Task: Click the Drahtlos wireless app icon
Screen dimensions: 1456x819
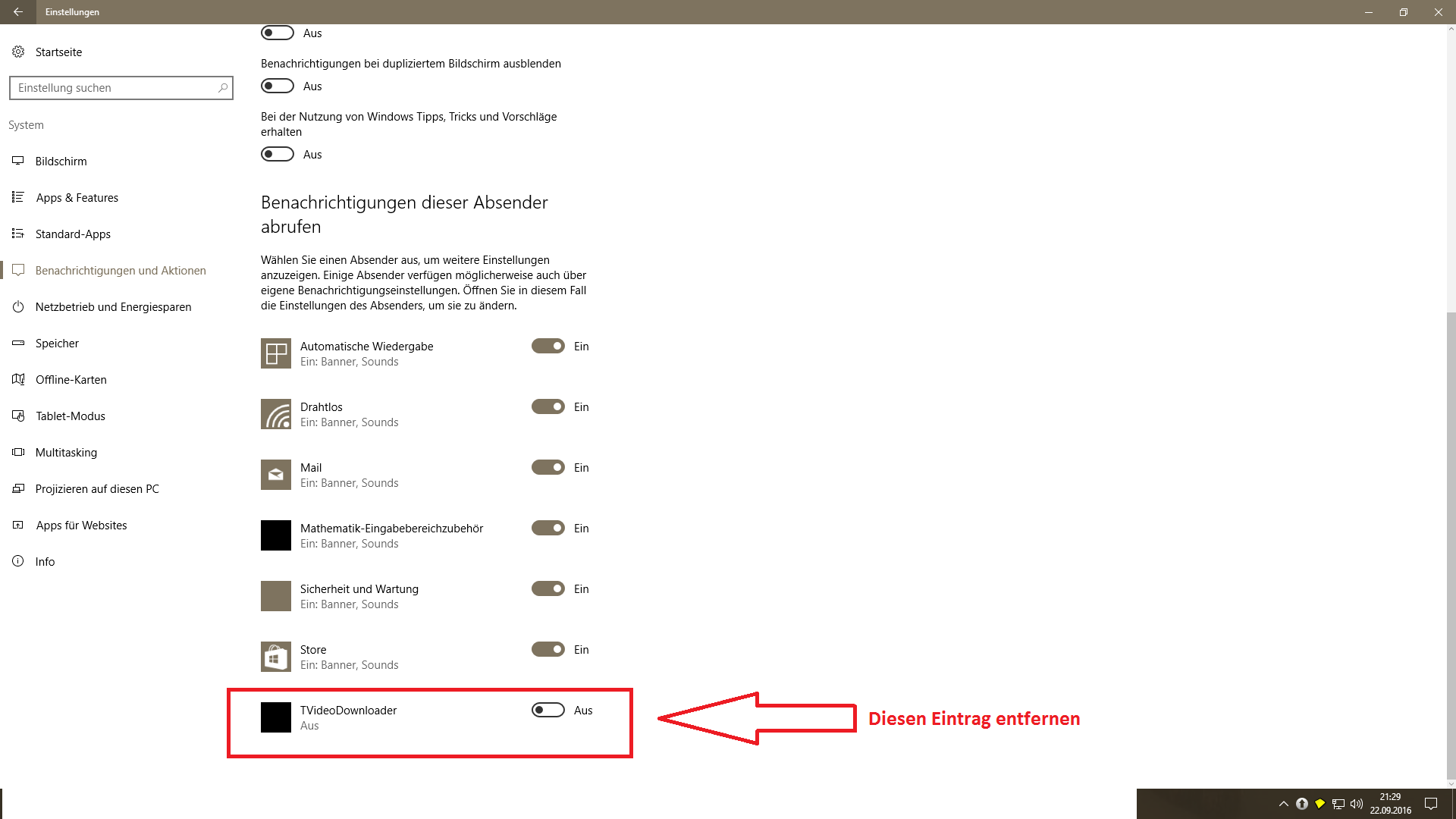Action: 275,414
